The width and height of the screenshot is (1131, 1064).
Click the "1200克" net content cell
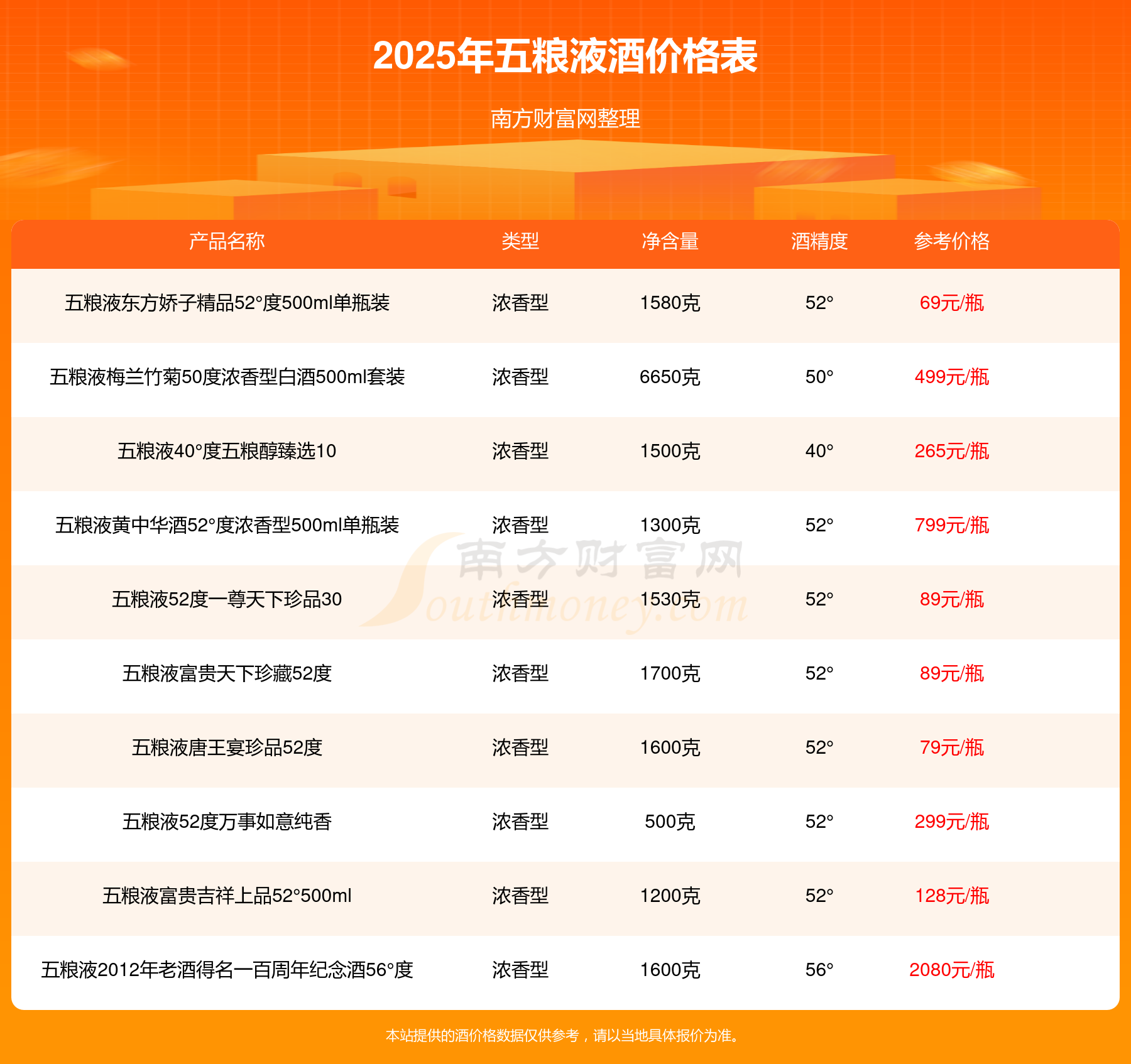tap(670, 896)
